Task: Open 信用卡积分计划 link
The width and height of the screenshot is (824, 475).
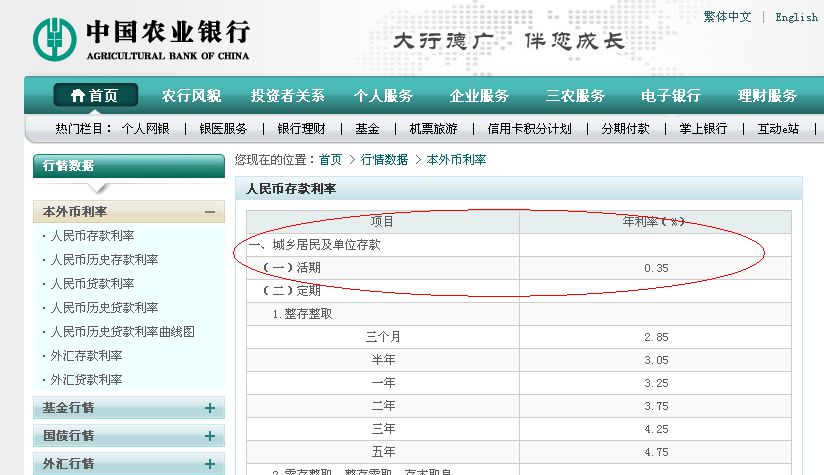Action: [x=530, y=129]
